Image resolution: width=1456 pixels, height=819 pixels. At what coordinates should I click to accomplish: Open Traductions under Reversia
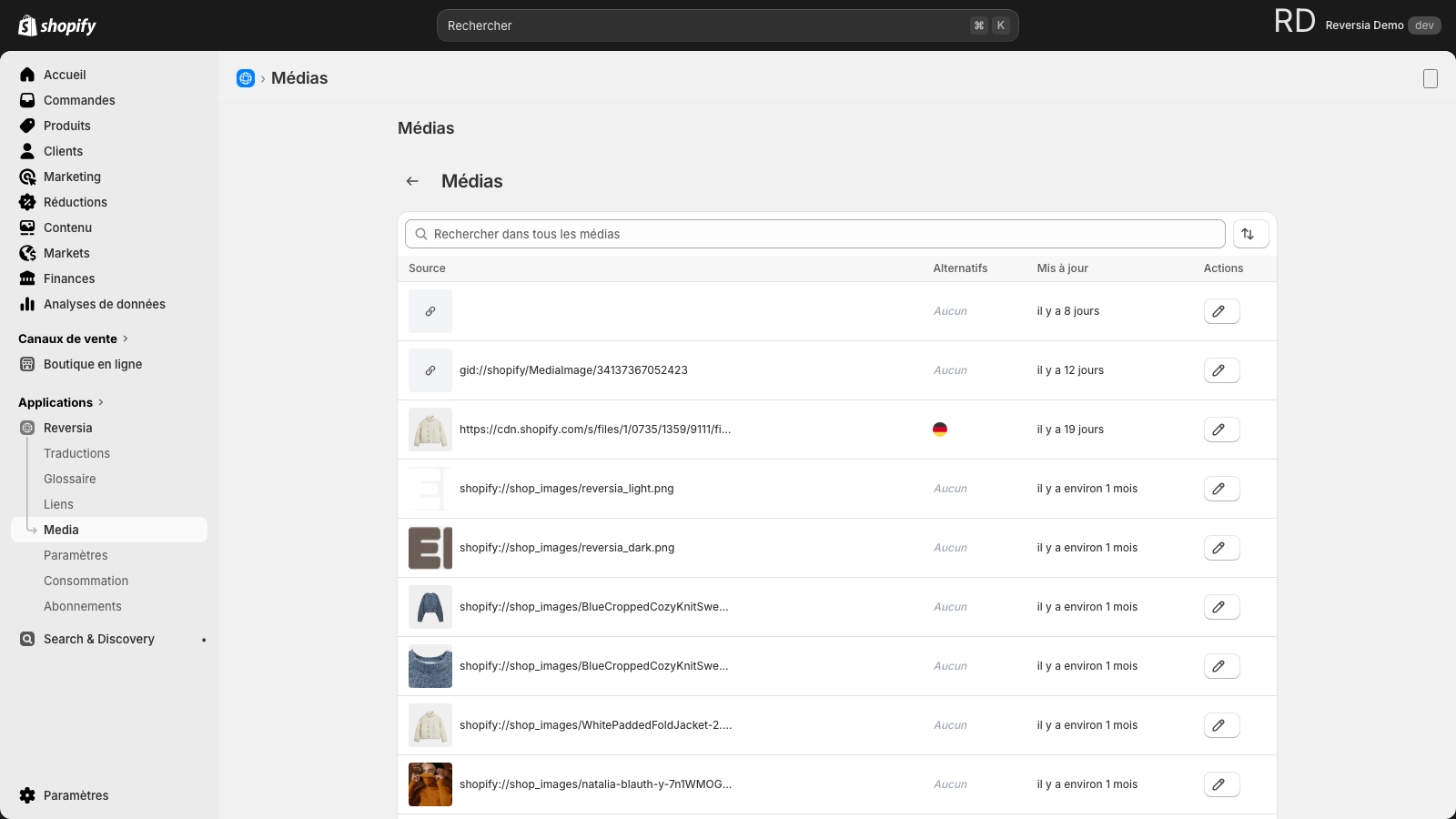76,453
